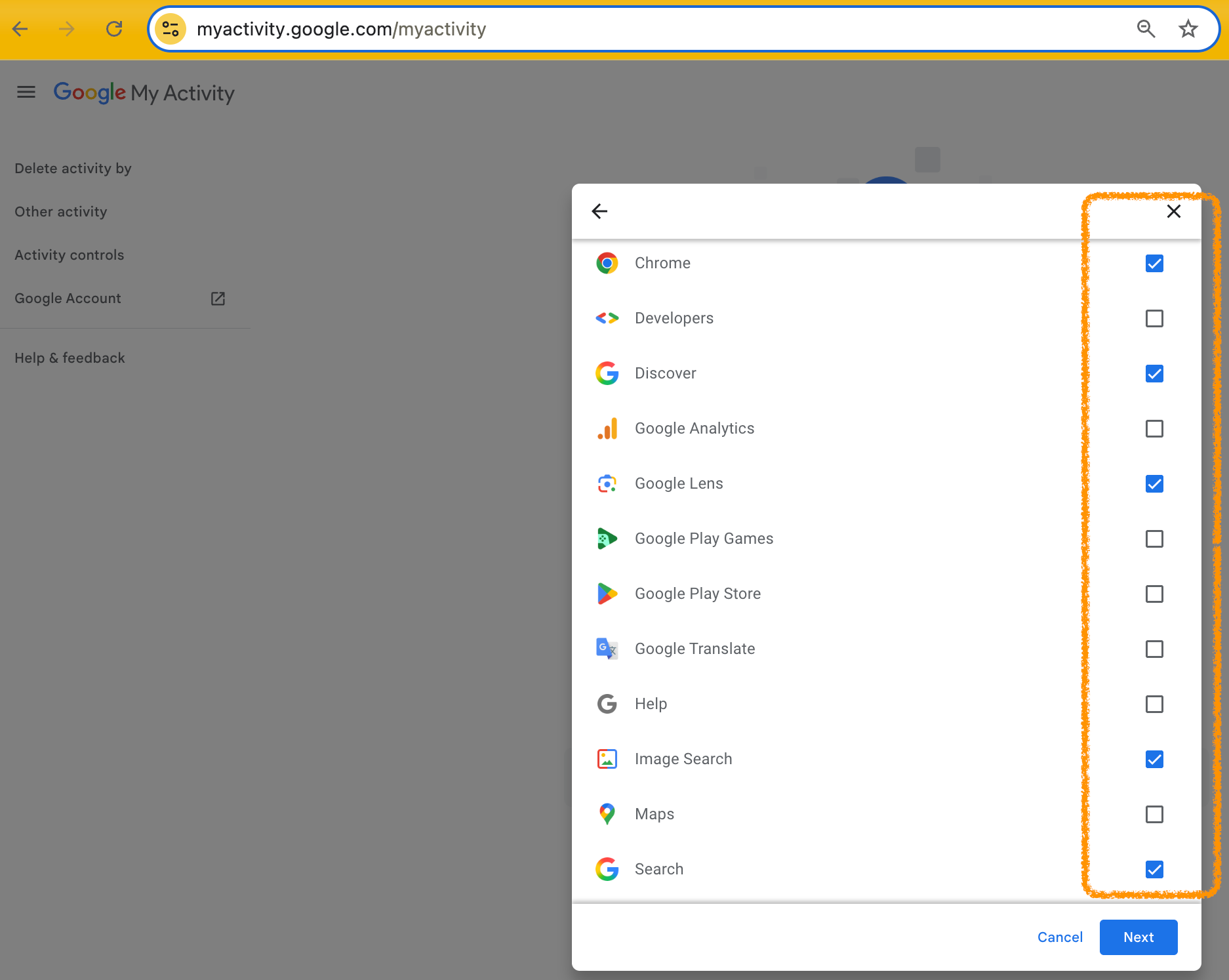Click the Developers product icon
1229x980 pixels.
tap(607, 318)
